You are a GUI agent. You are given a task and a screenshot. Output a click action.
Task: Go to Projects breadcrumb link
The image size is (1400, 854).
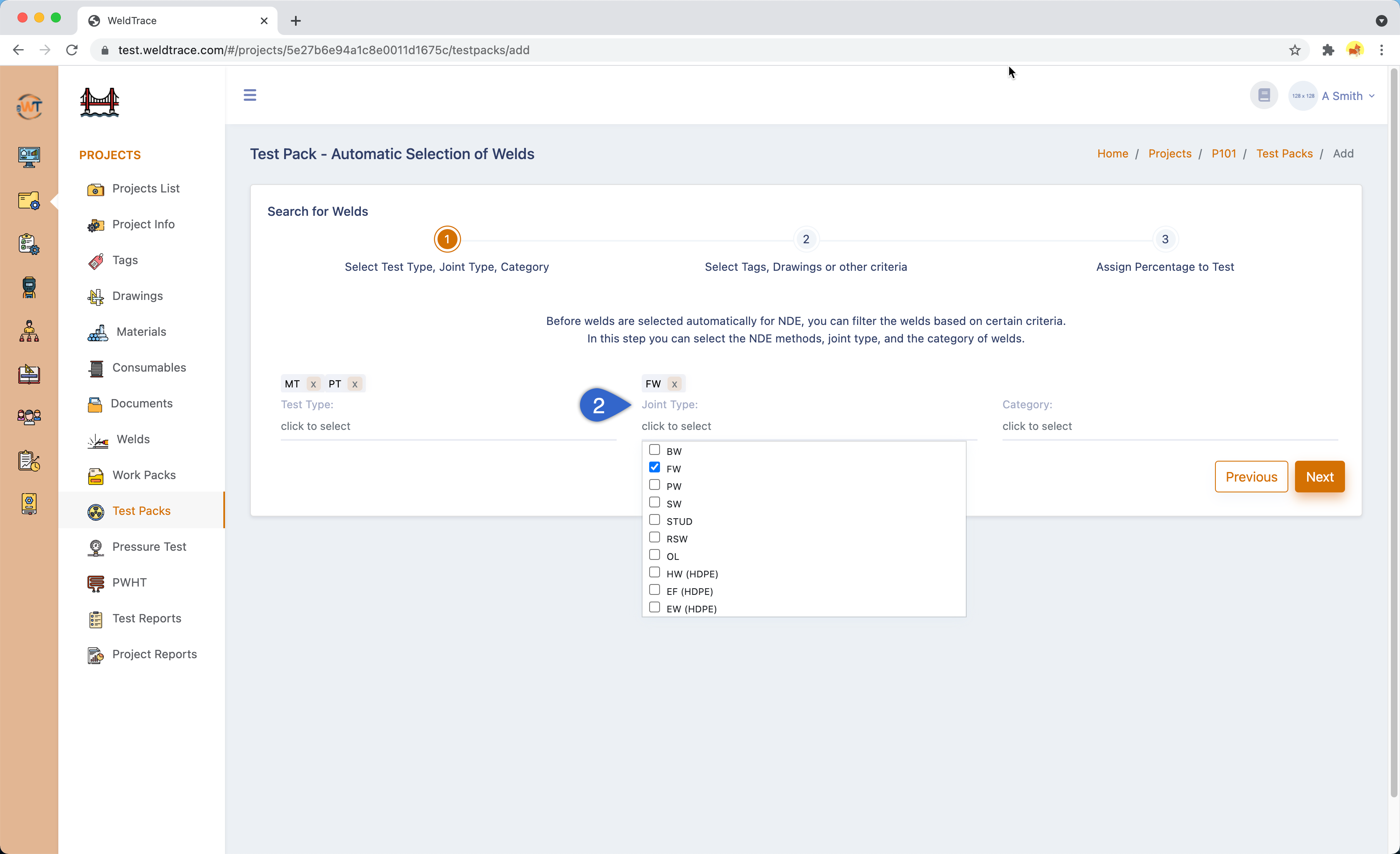click(x=1169, y=153)
